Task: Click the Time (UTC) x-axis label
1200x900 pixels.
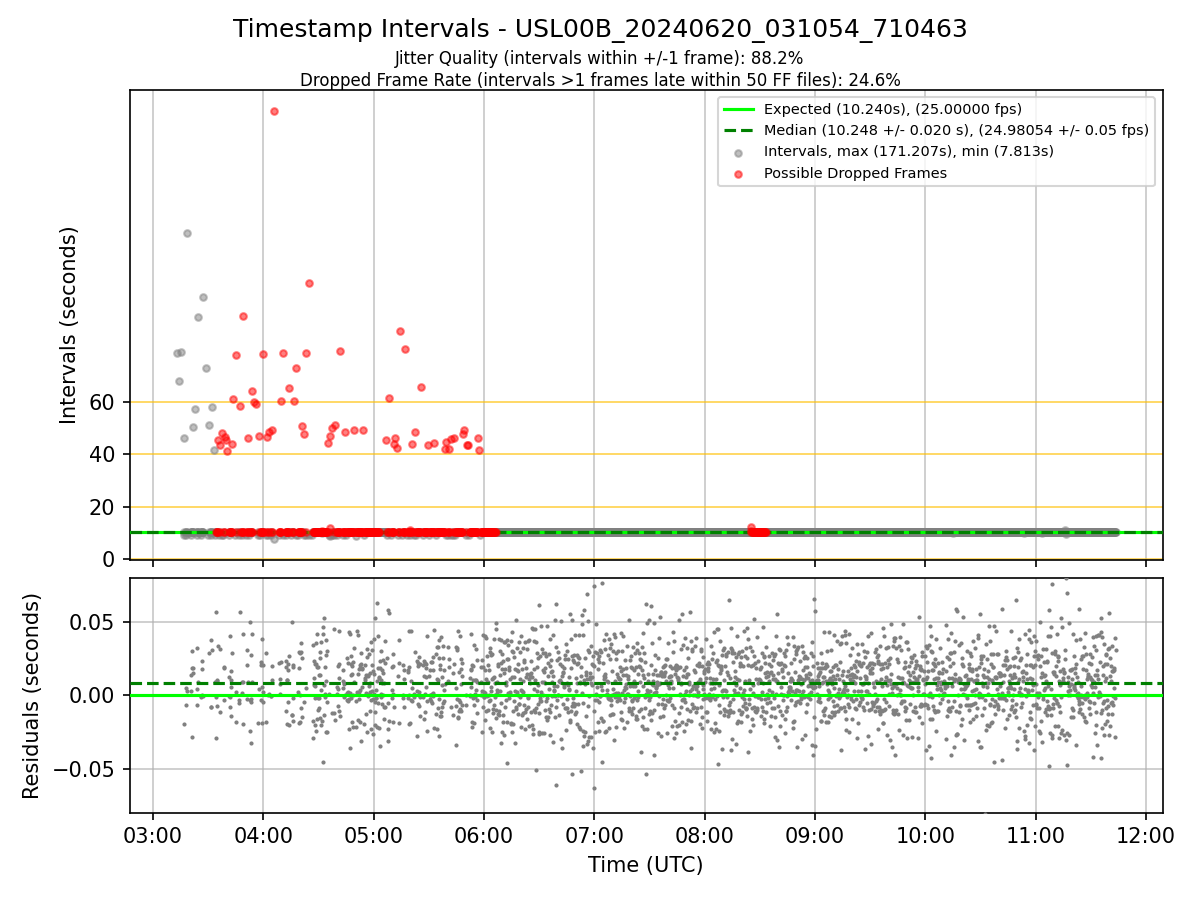Action: coord(645,864)
